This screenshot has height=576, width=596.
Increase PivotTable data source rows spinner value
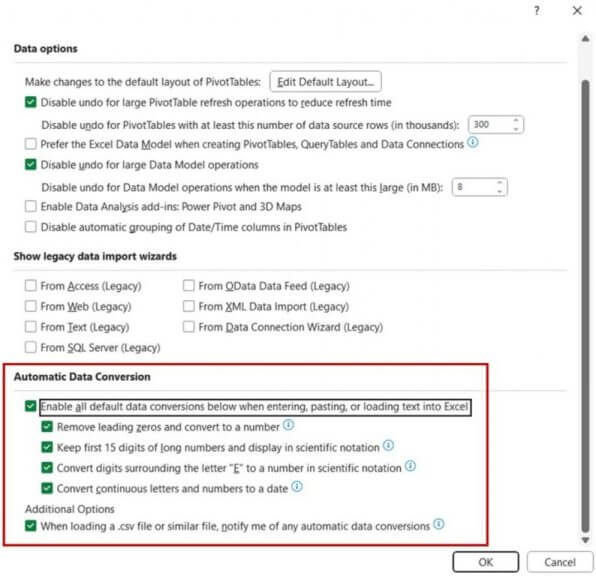pos(516,121)
